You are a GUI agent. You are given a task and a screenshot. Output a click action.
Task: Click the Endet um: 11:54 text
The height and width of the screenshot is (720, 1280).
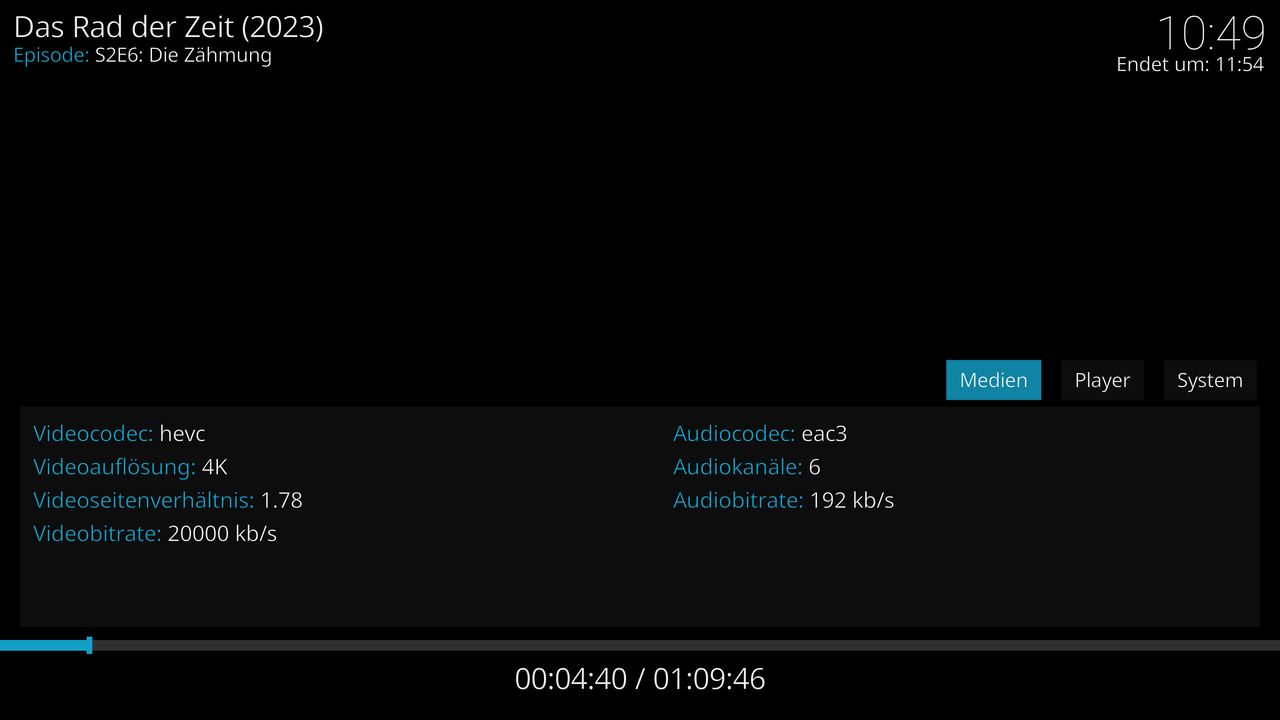point(1190,64)
